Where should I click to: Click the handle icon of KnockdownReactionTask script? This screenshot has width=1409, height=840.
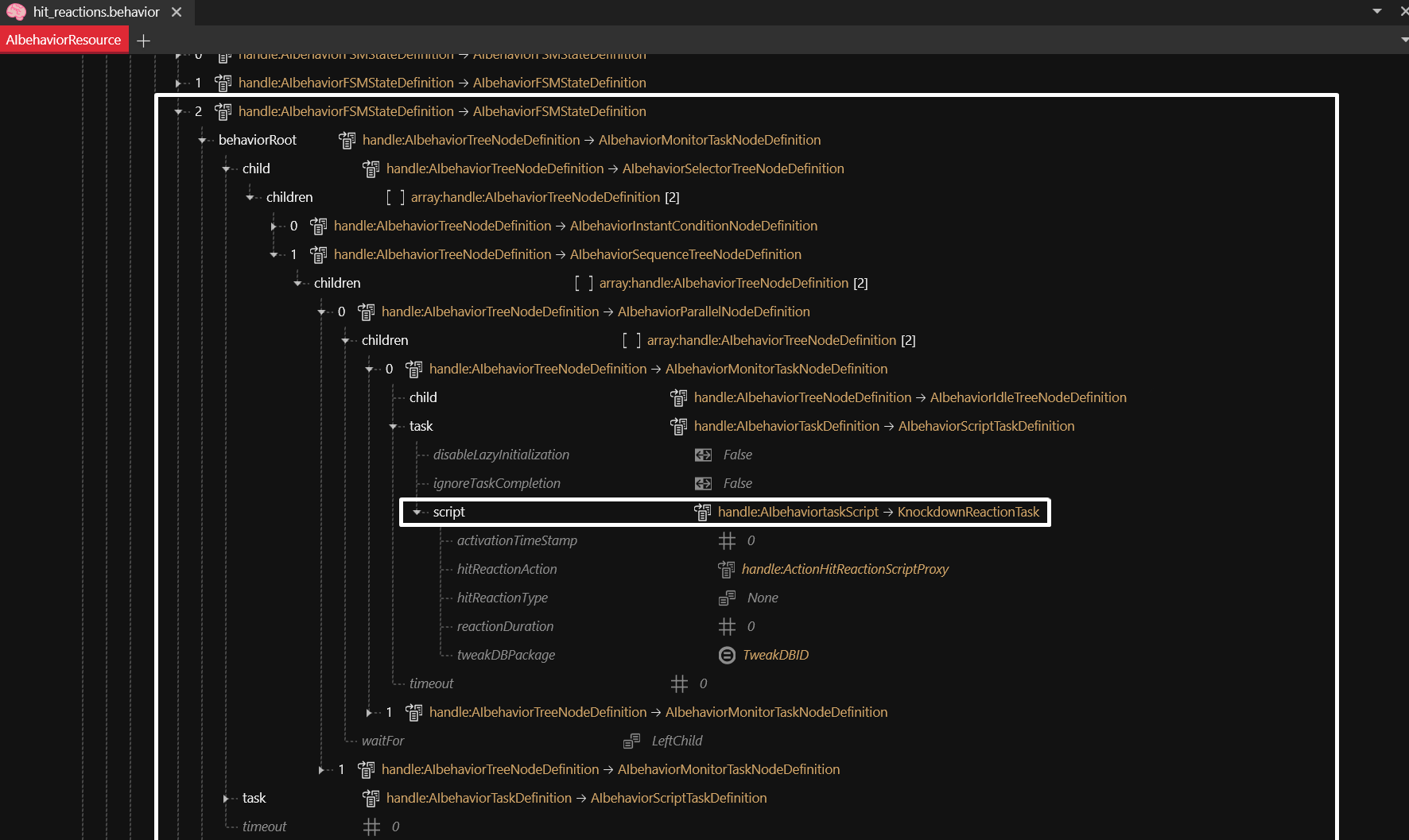pyautogui.click(x=702, y=512)
